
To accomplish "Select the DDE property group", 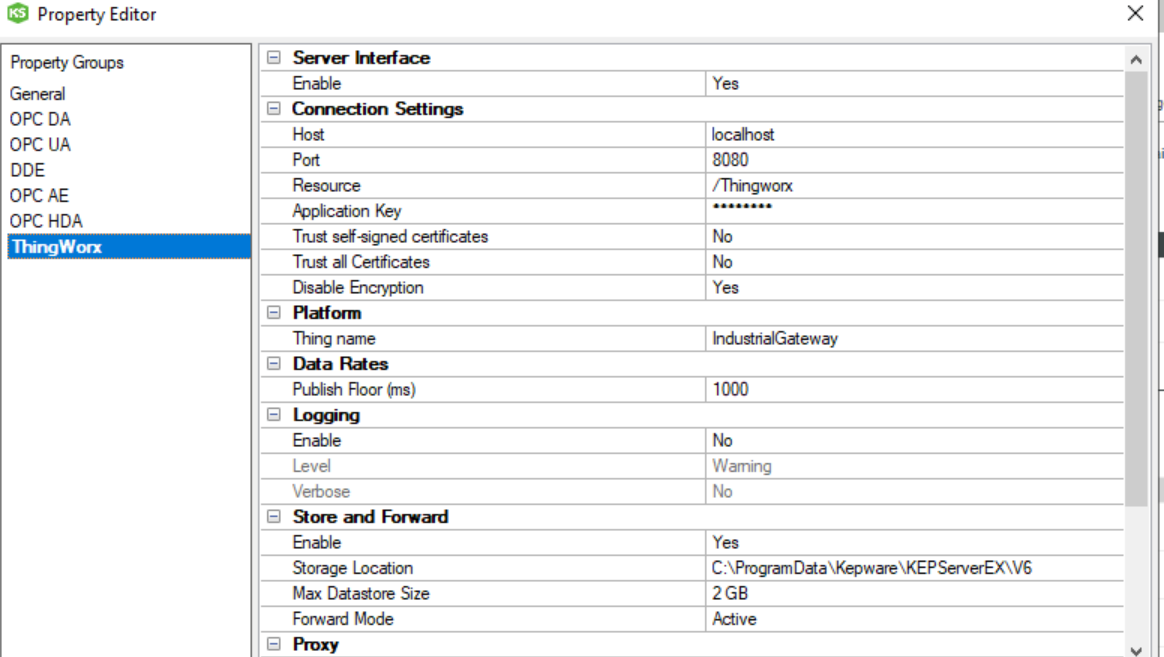I will pos(28,170).
